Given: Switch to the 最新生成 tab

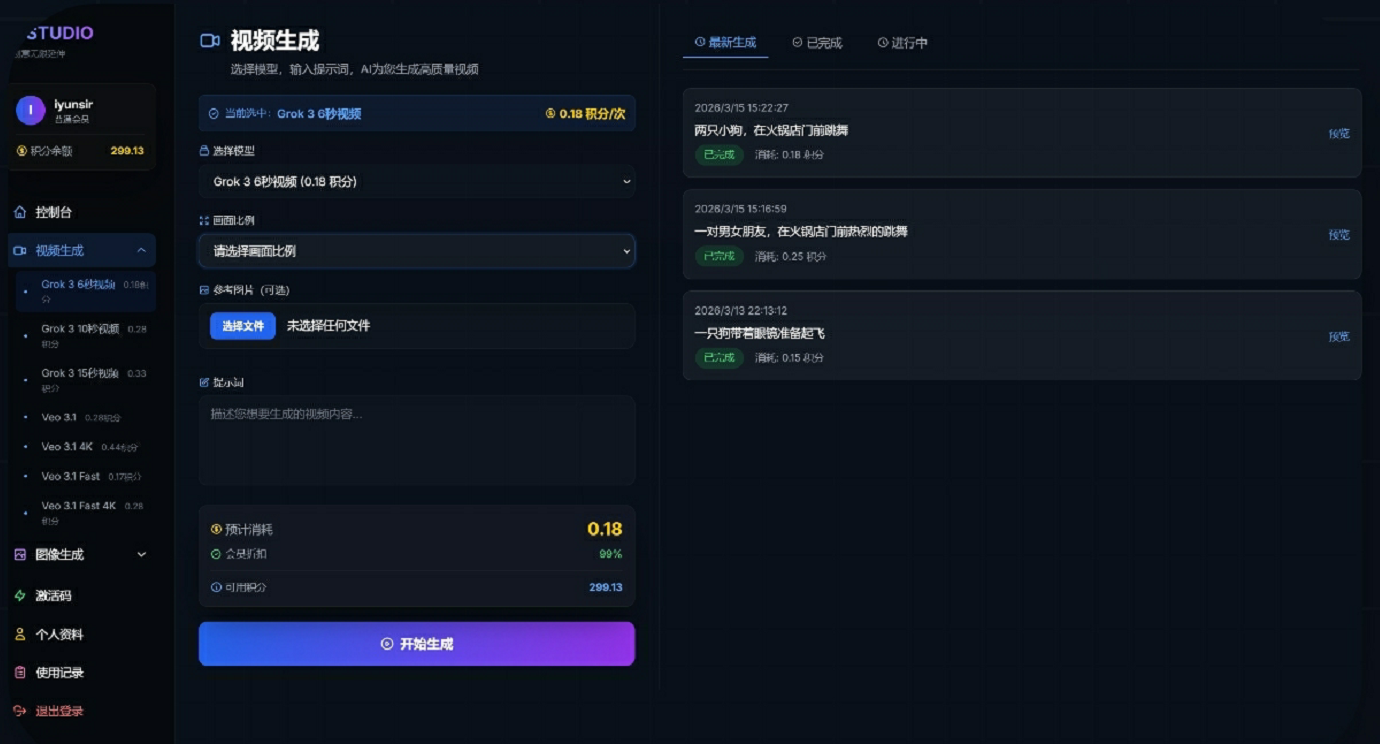Looking at the screenshot, I should point(726,43).
